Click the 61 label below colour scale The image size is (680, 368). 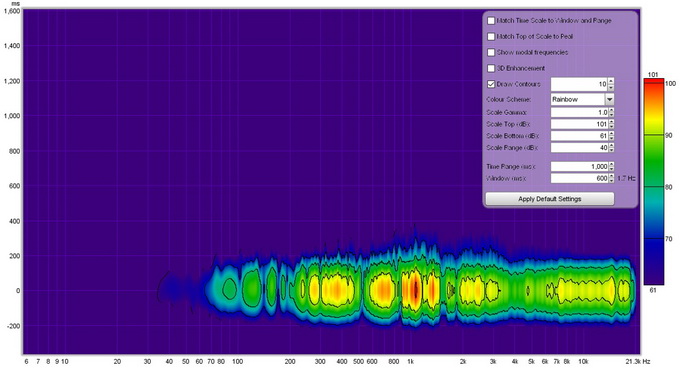click(653, 290)
